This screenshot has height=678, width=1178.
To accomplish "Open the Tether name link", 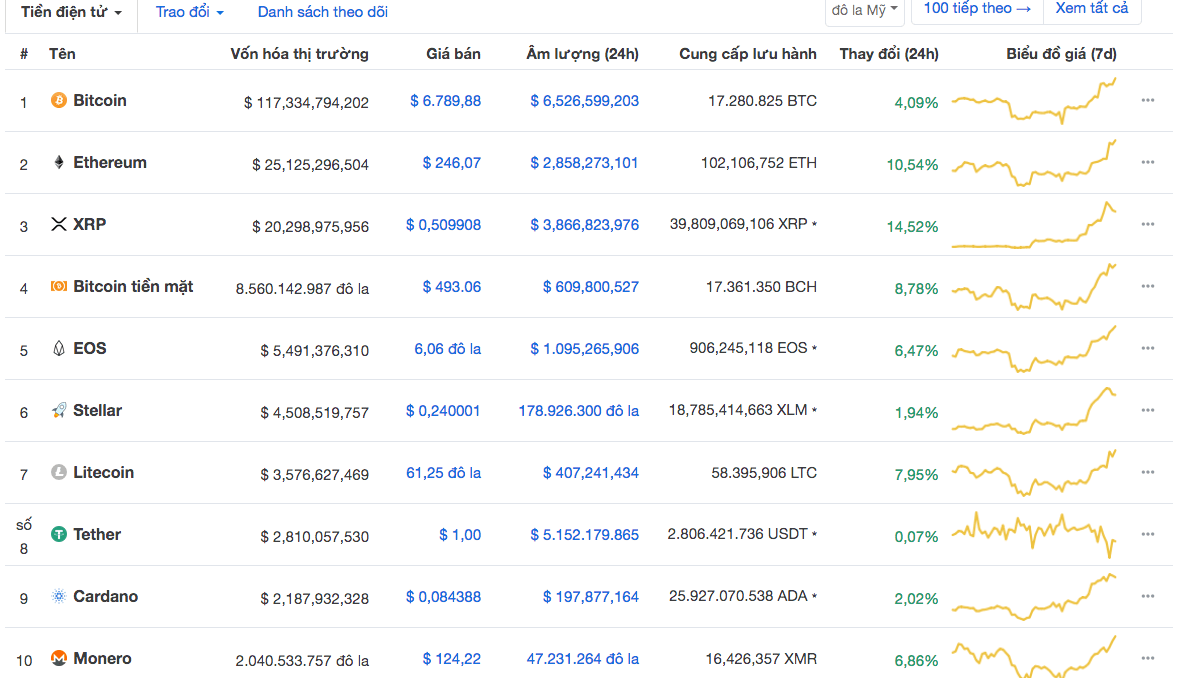I will (x=97, y=534).
